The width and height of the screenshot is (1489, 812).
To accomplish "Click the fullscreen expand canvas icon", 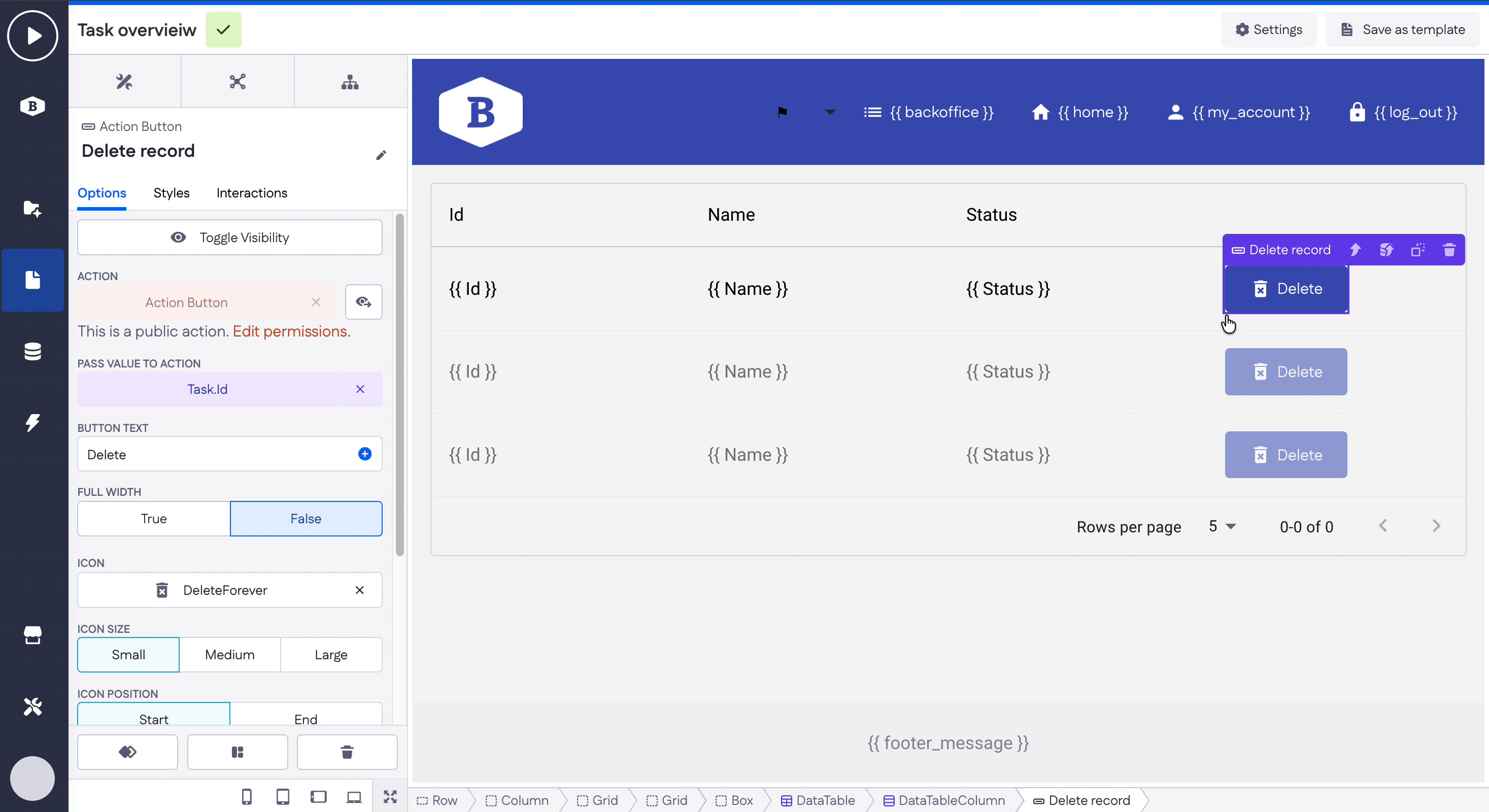I will tap(390, 797).
